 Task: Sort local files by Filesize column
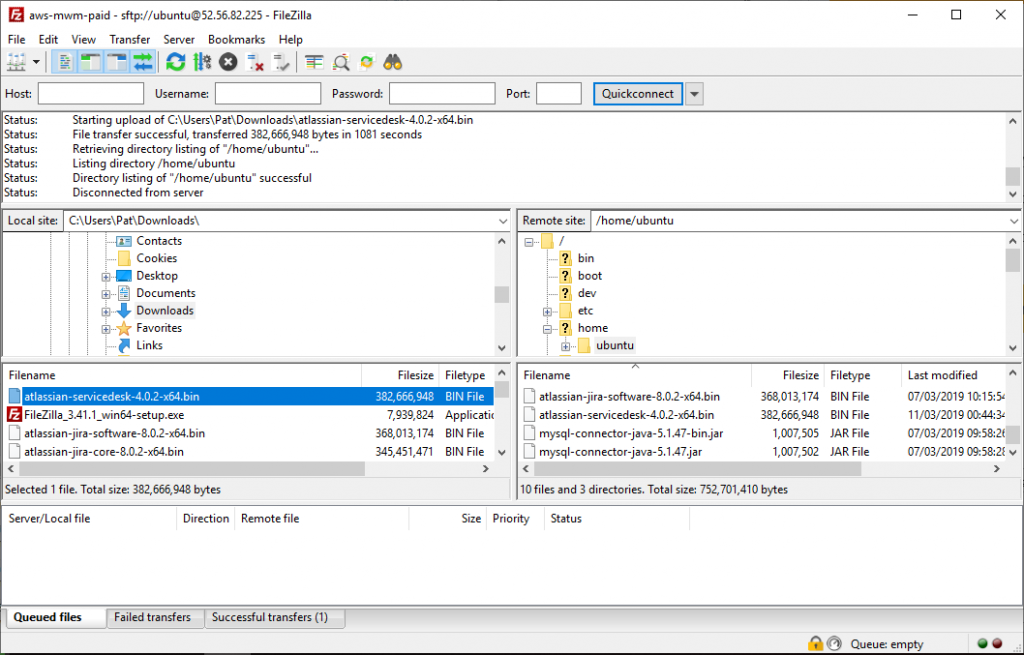tap(400, 375)
